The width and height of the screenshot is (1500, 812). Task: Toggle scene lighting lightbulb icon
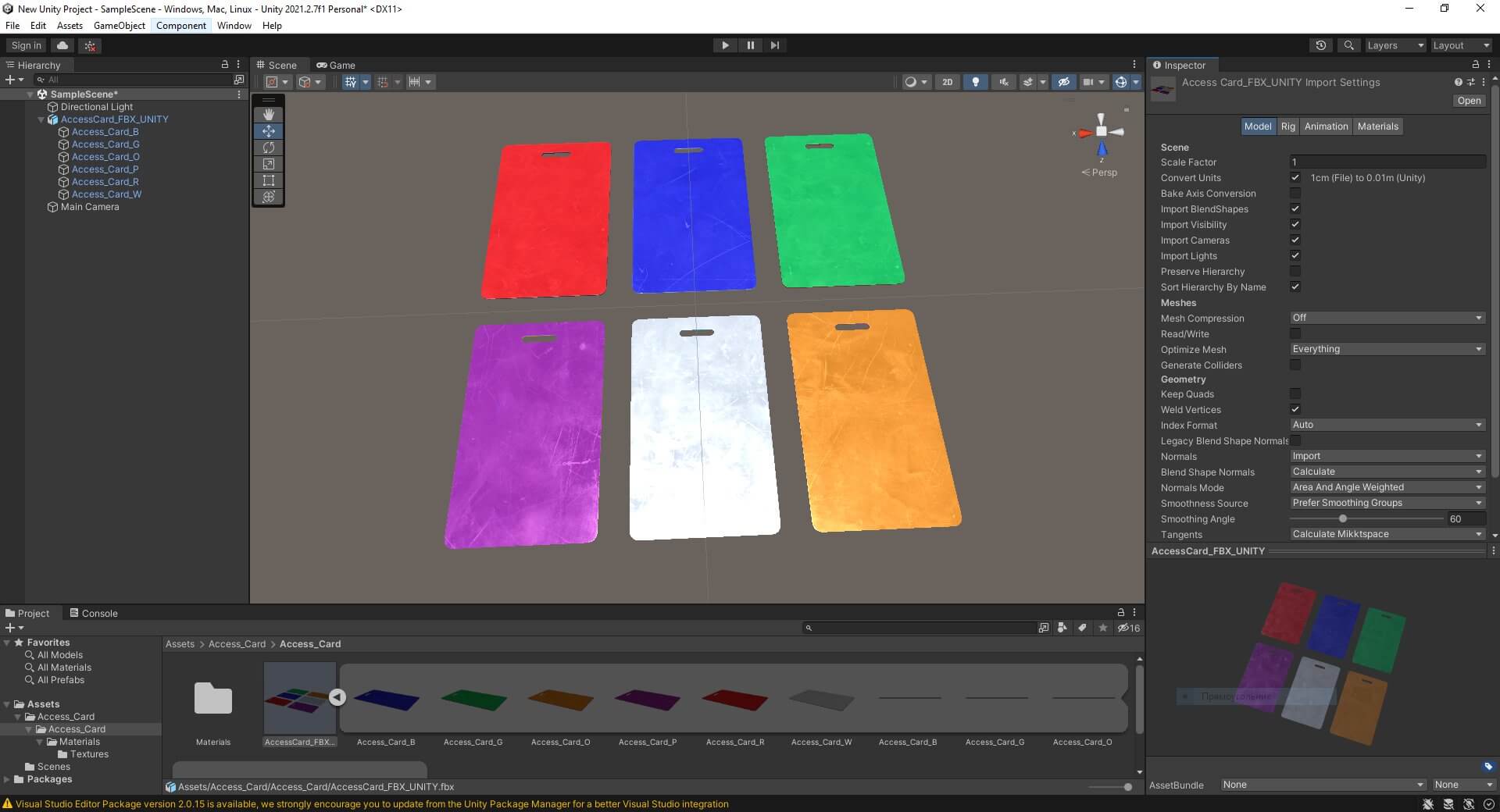click(x=975, y=82)
